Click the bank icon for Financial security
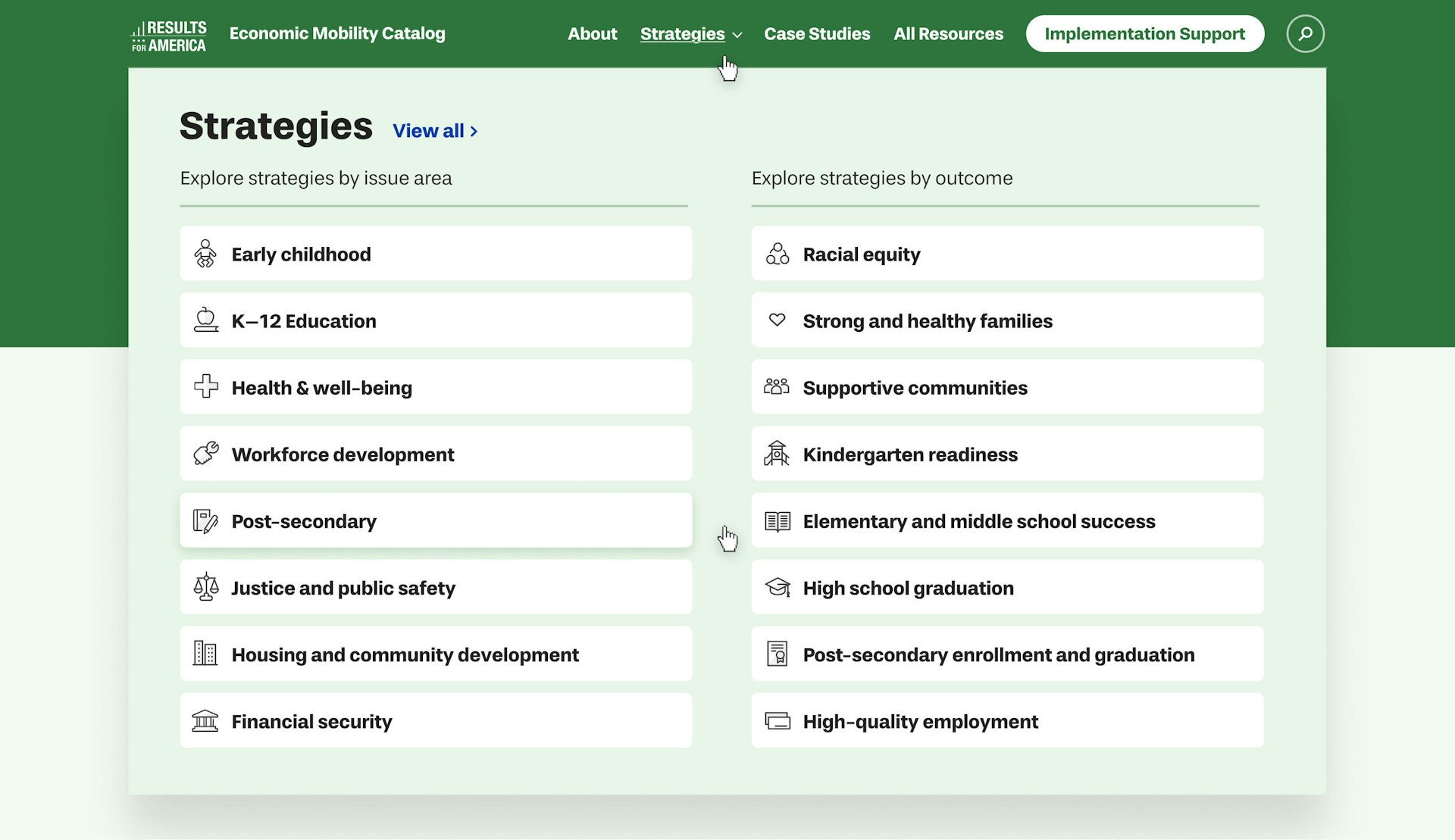The height and width of the screenshot is (840, 1455). click(x=205, y=720)
